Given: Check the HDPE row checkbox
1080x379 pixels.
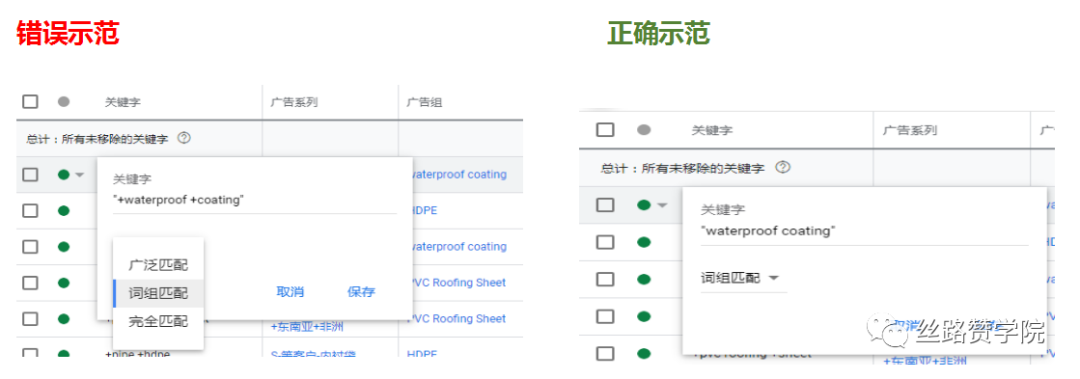Looking at the screenshot, I should [x=30, y=210].
